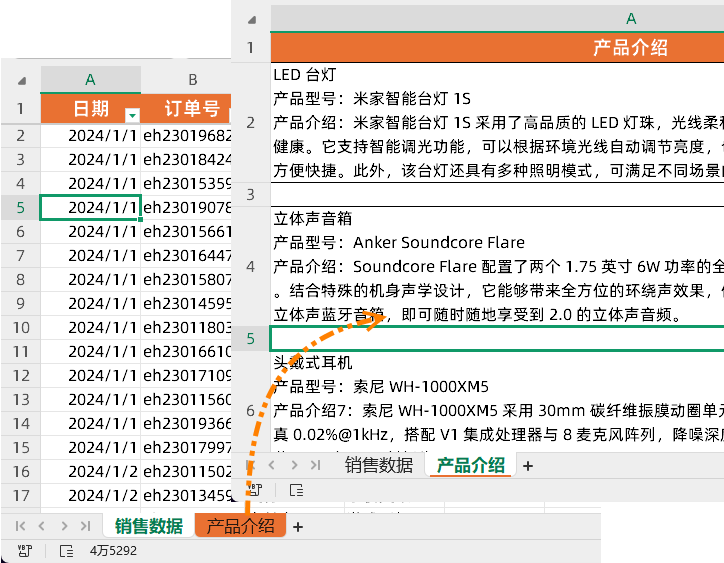Select all cells in the back window
This screenshot has width=724, height=563.
(x=21, y=81)
